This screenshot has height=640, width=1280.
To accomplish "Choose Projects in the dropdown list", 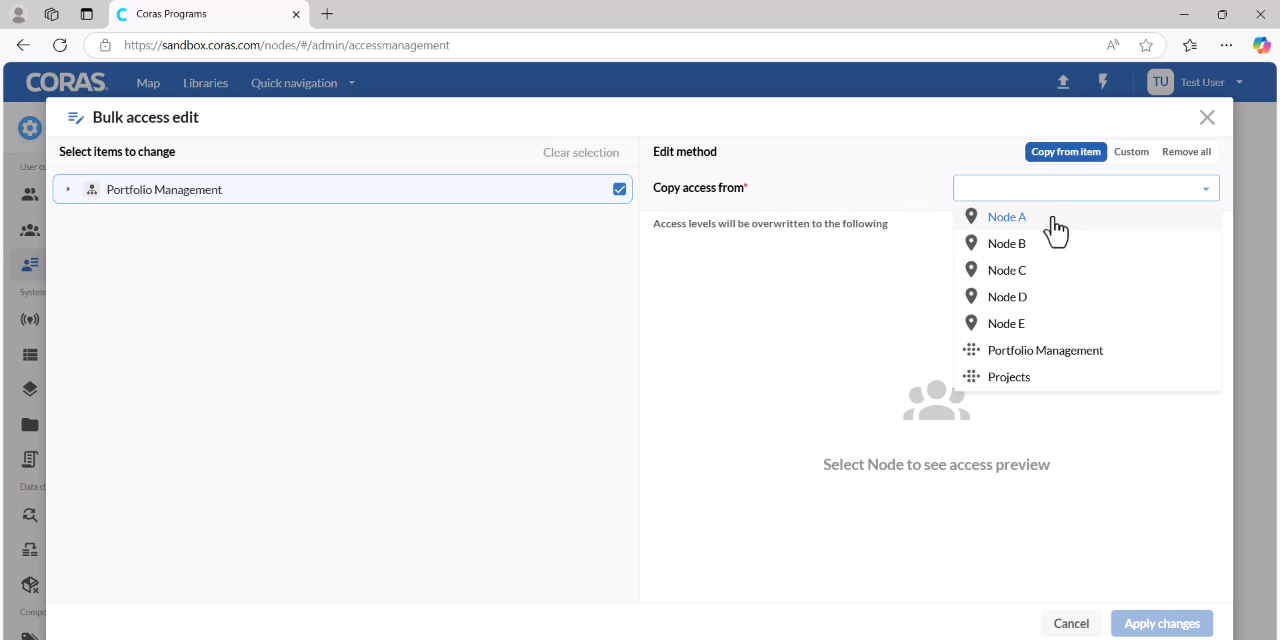I will (x=1087, y=377).
